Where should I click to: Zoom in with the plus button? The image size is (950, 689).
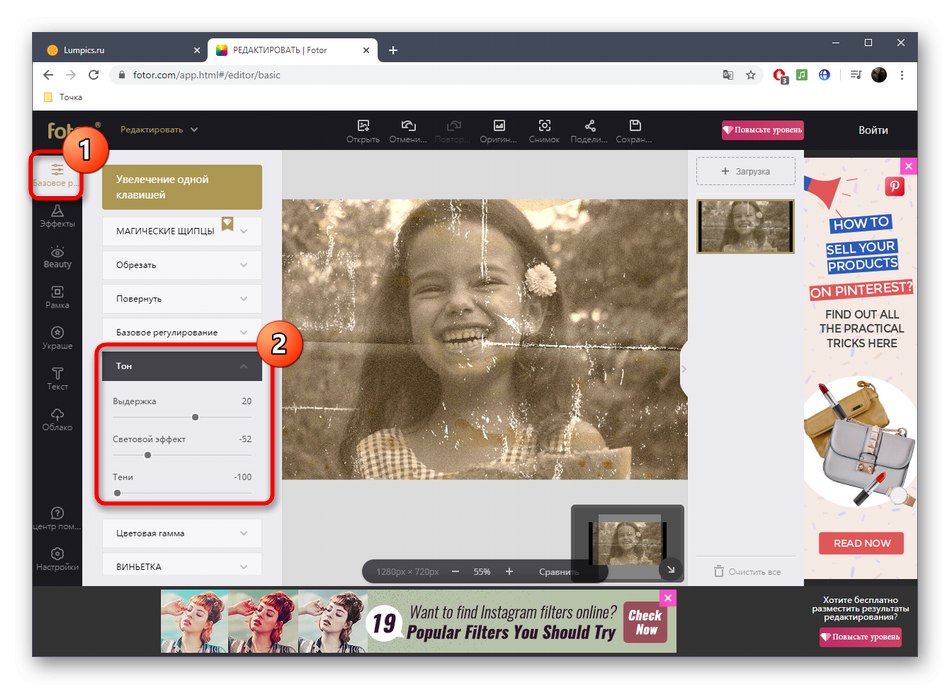[x=509, y=571]
